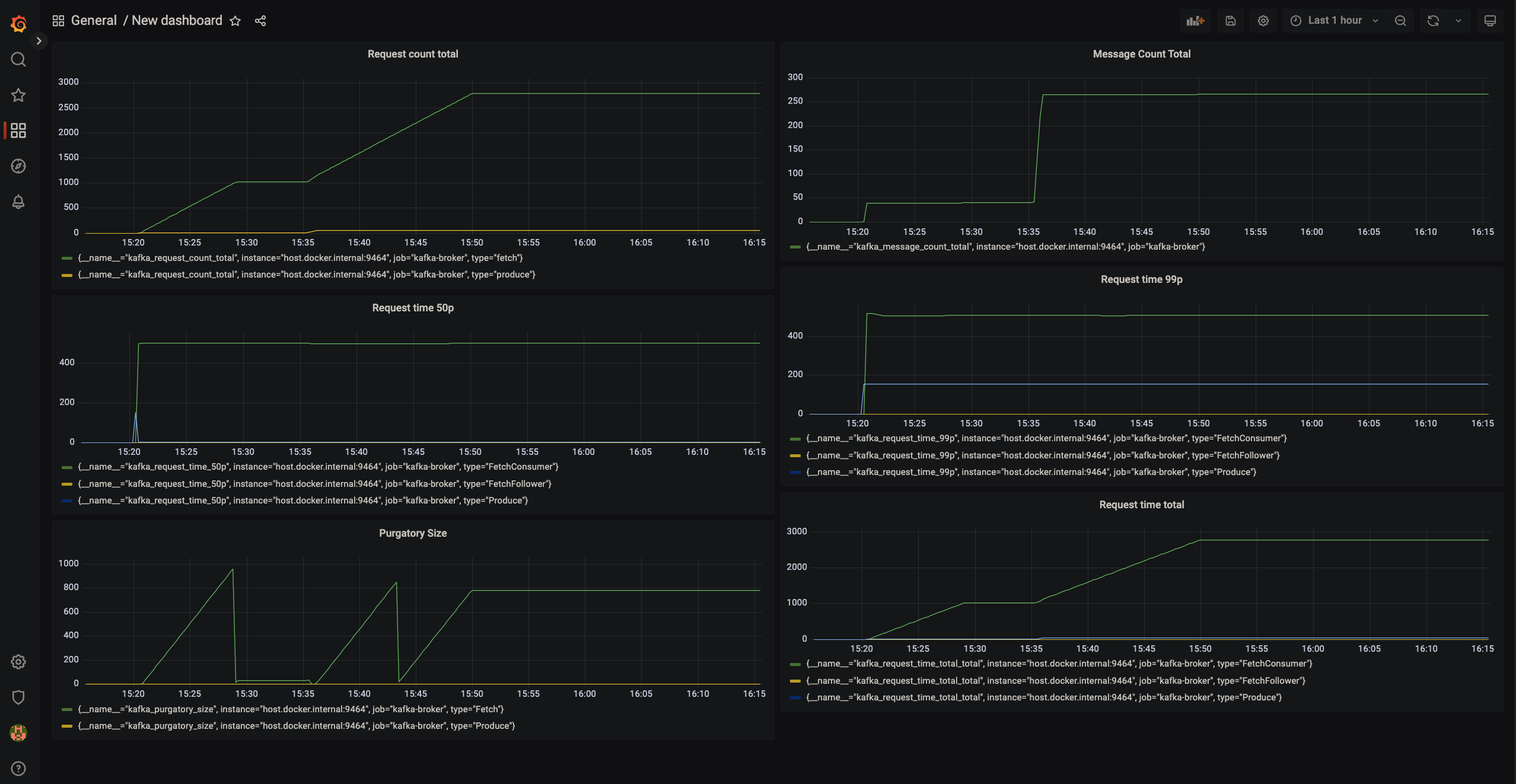Add a new panel to the dashboard
The width and height of the screenshot is (1516, 784).
[1194, 20]
